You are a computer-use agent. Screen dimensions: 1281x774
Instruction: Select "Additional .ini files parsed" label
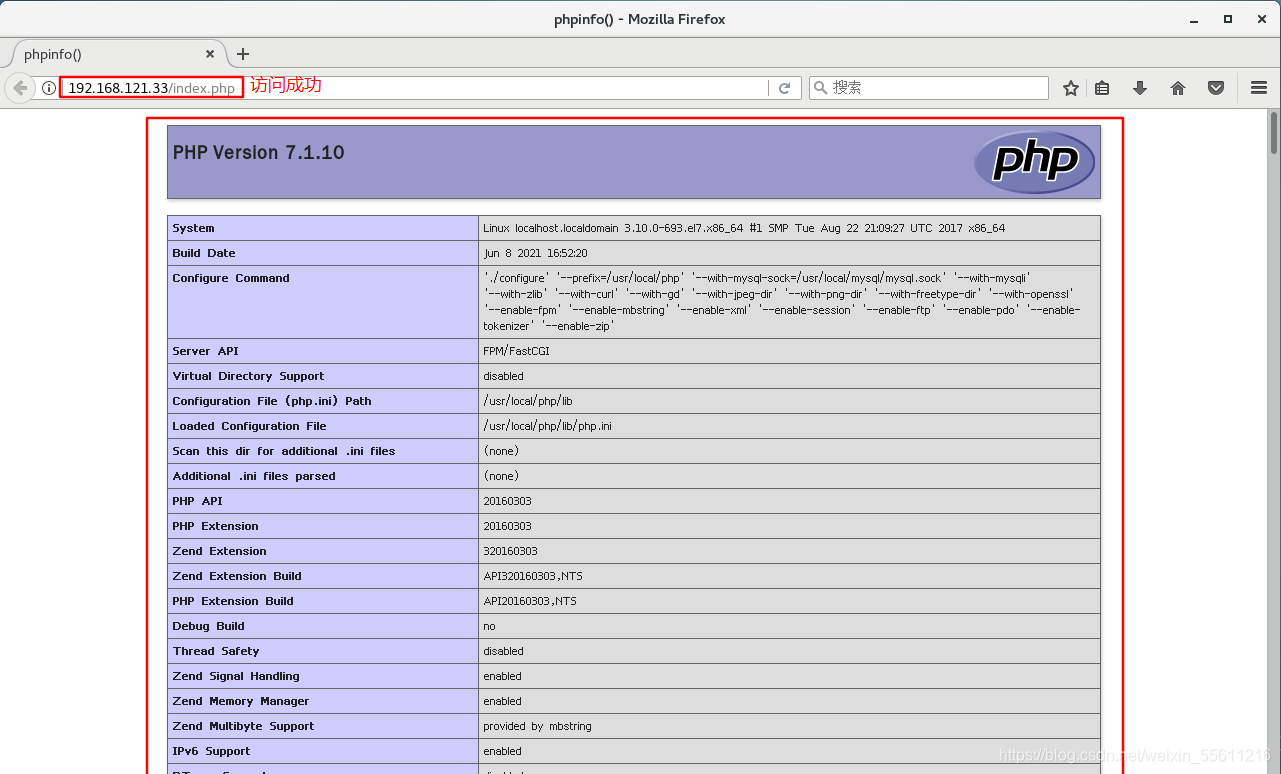[254, 476]
